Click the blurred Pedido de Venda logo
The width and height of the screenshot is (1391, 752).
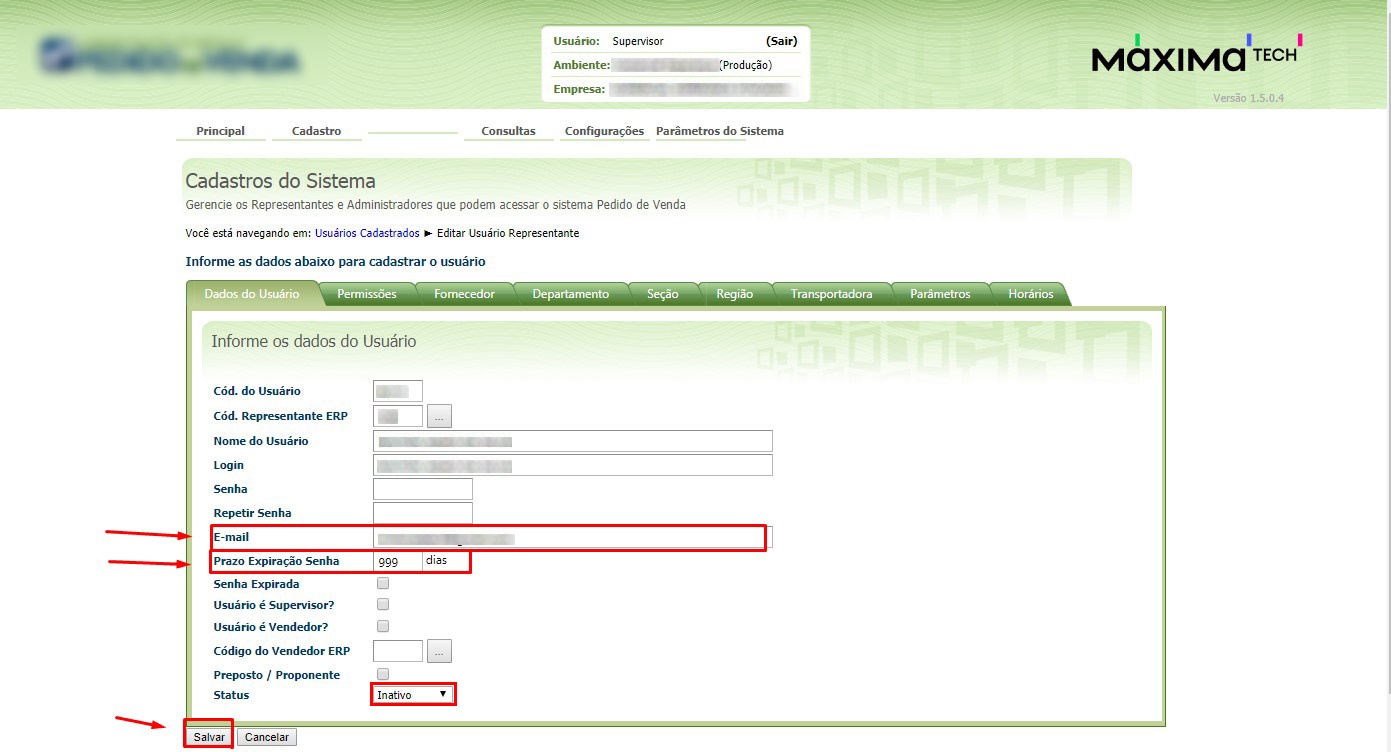(x=170, y=59)
